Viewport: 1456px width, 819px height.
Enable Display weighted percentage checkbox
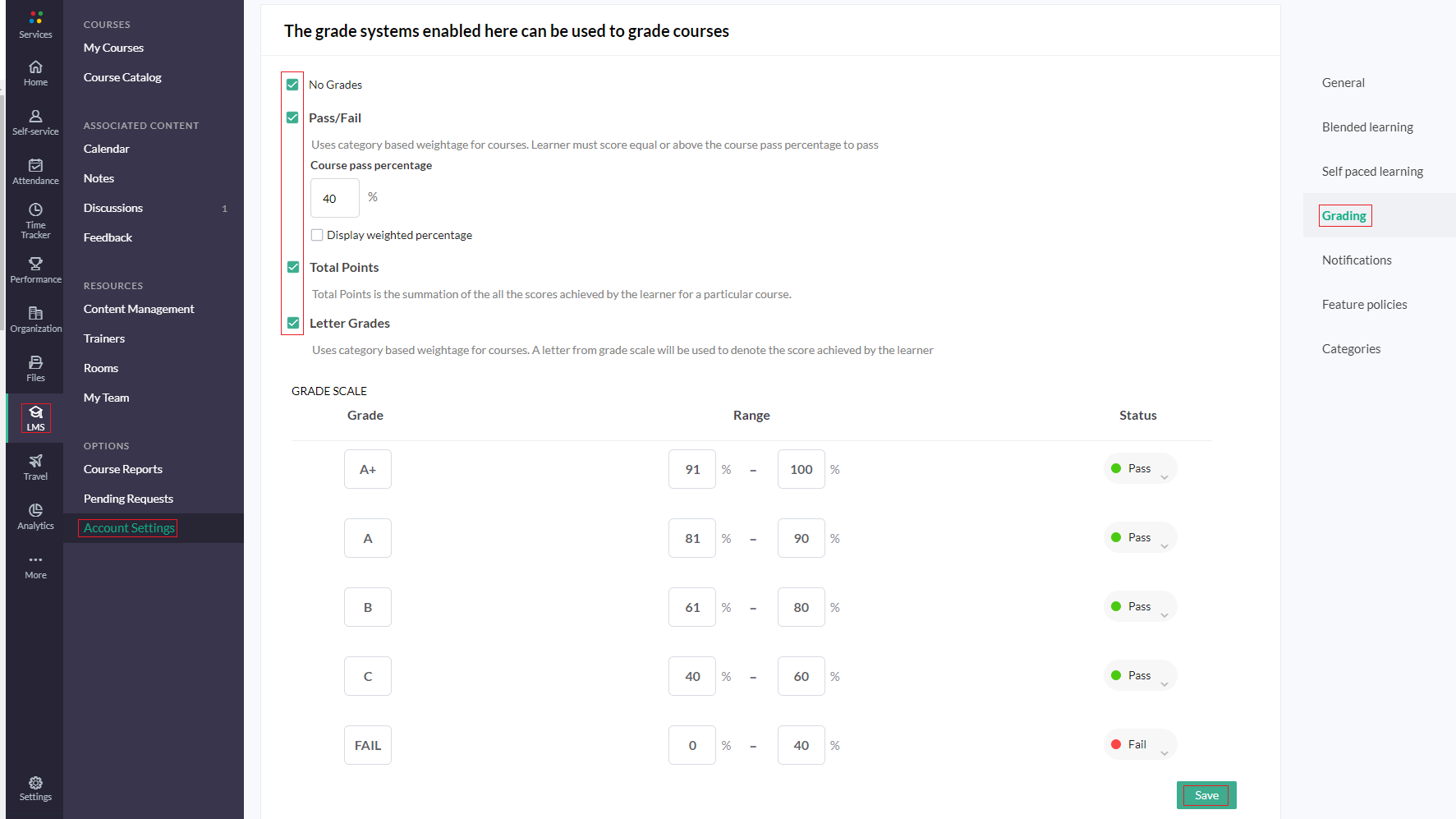[317, 235]
